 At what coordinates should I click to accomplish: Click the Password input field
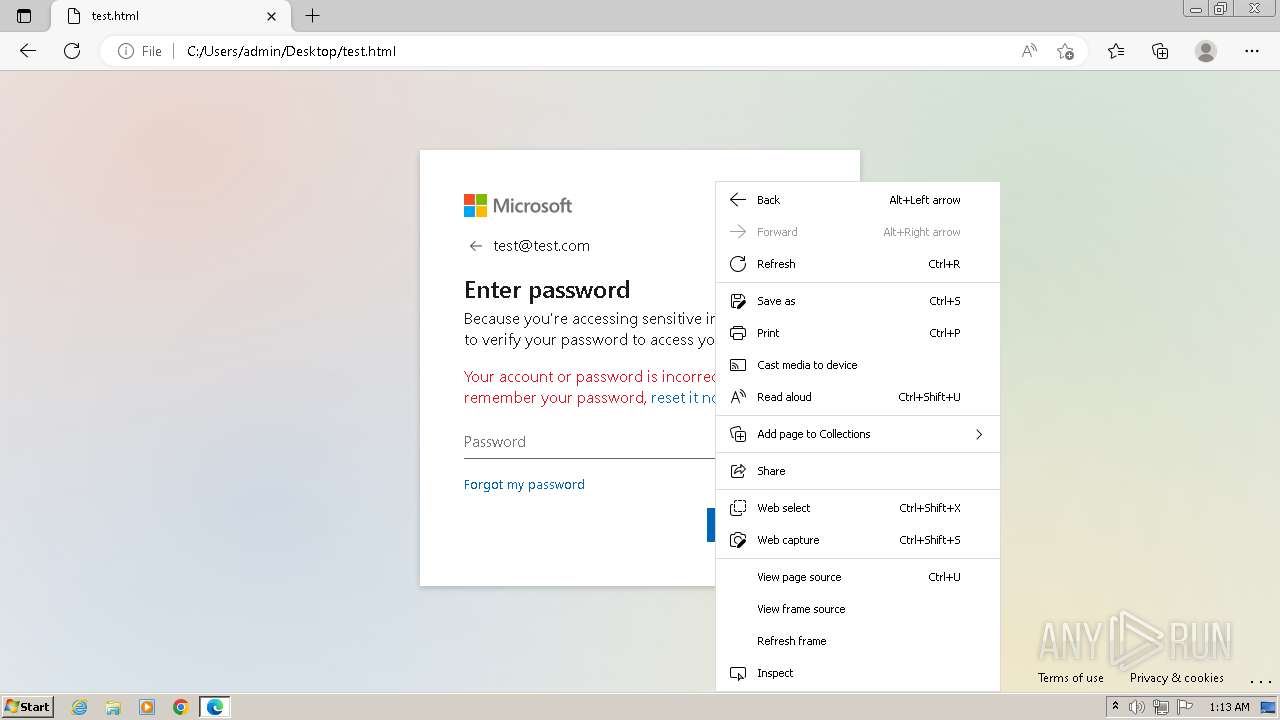pos(590,442)
